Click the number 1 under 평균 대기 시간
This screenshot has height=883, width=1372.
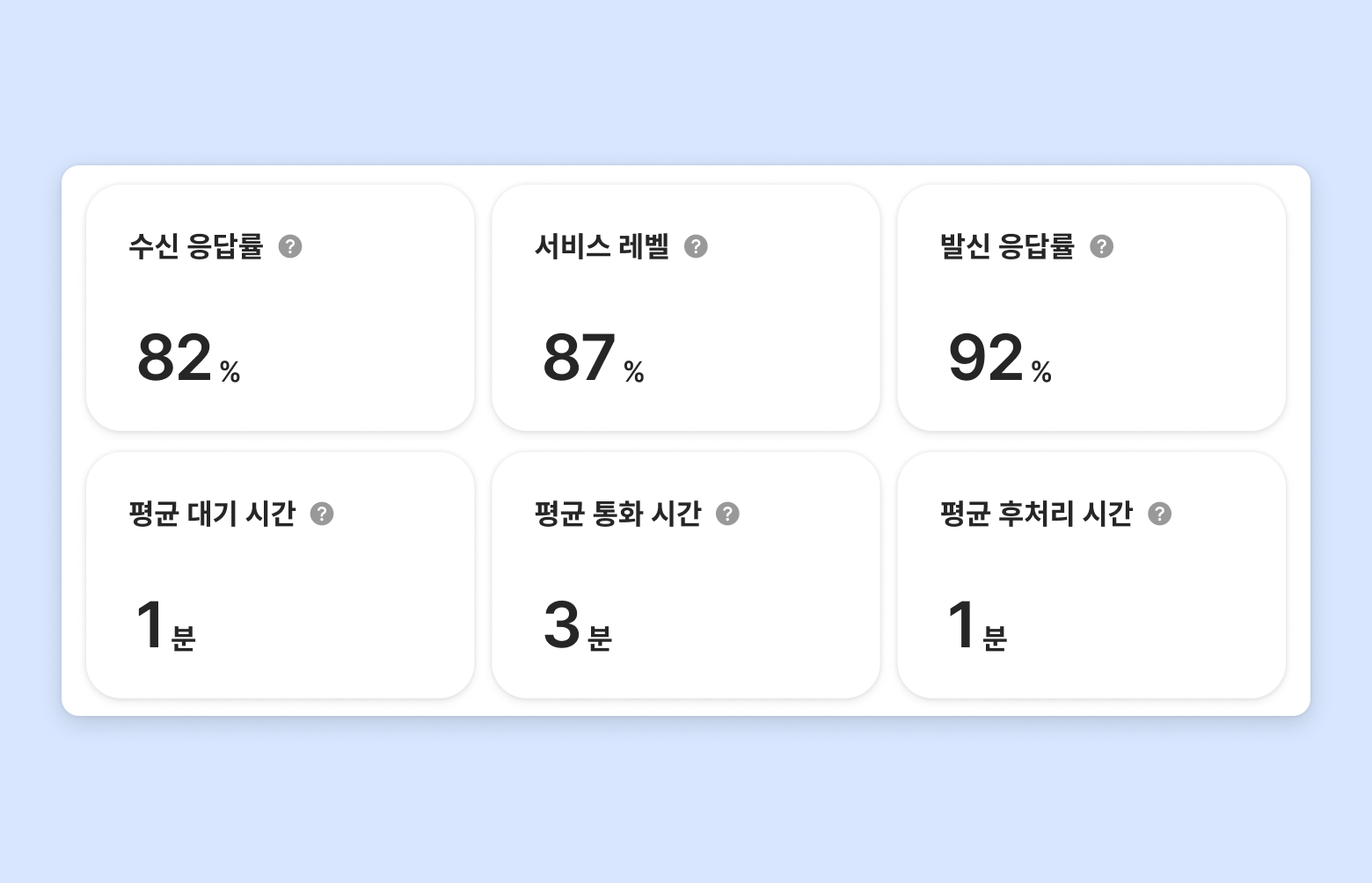(x=150, y=625)
